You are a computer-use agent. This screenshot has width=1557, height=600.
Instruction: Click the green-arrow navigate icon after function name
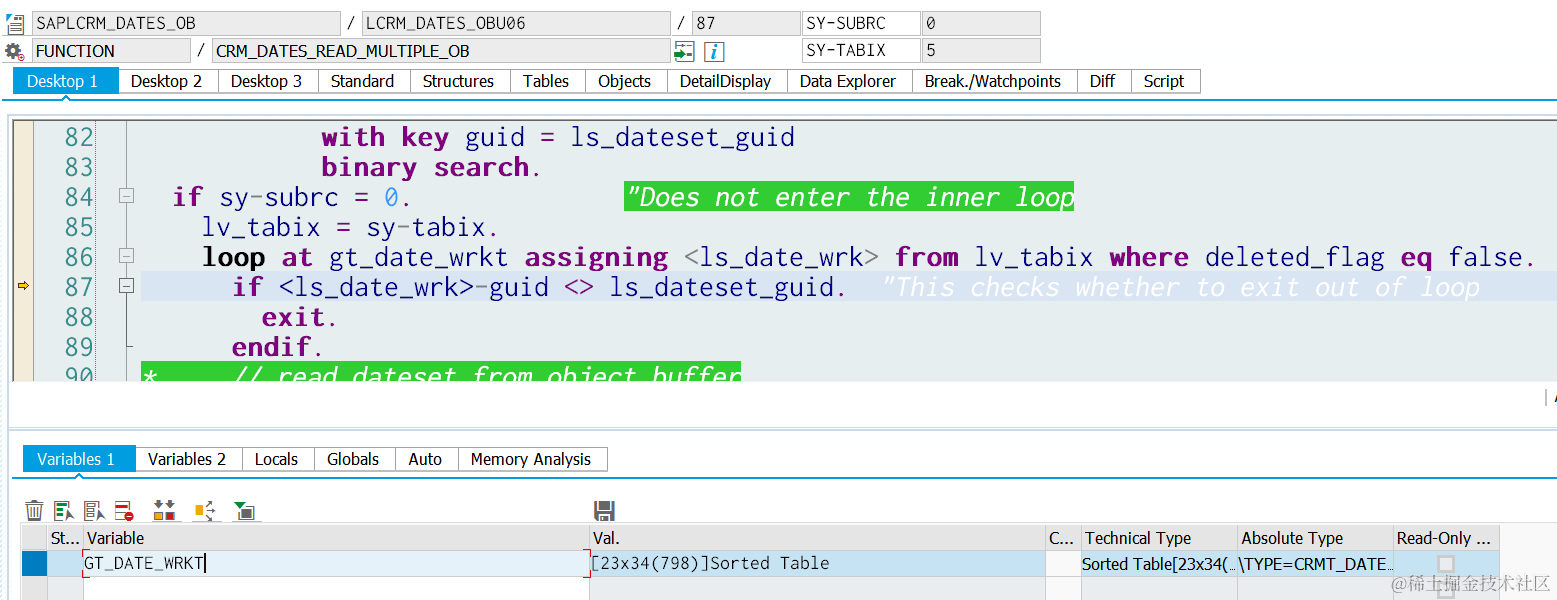pos(684,51)
